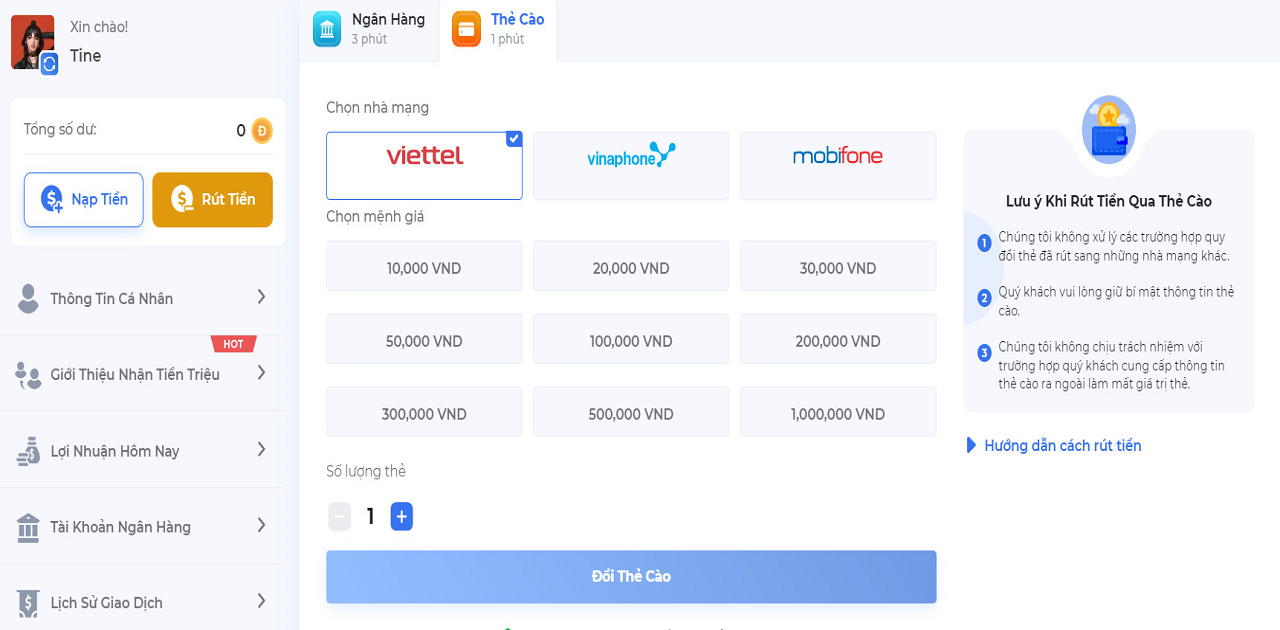Viewport: 1280px width, 630px height.
Task: Click the Thông Tin Cá Nhân person icon
Action: coord(29,298)
